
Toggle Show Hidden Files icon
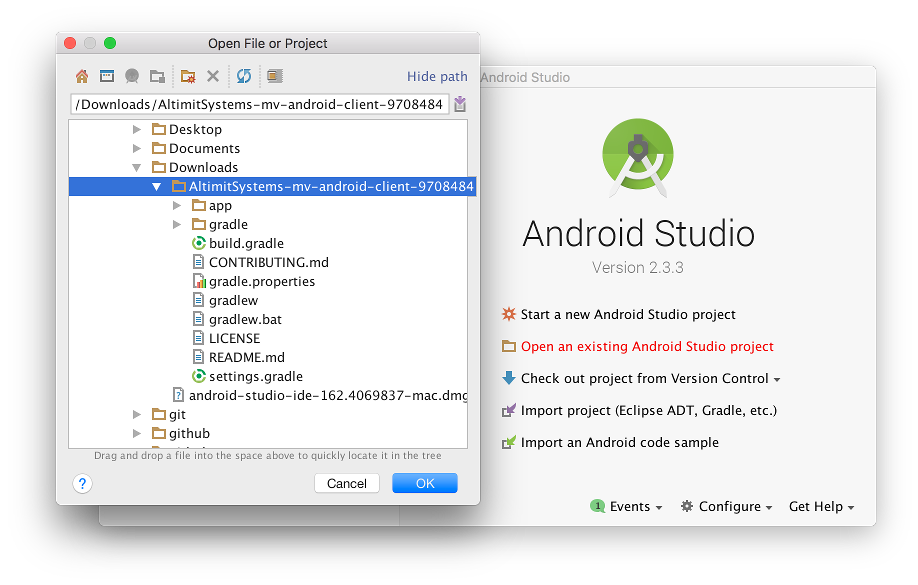275,76
